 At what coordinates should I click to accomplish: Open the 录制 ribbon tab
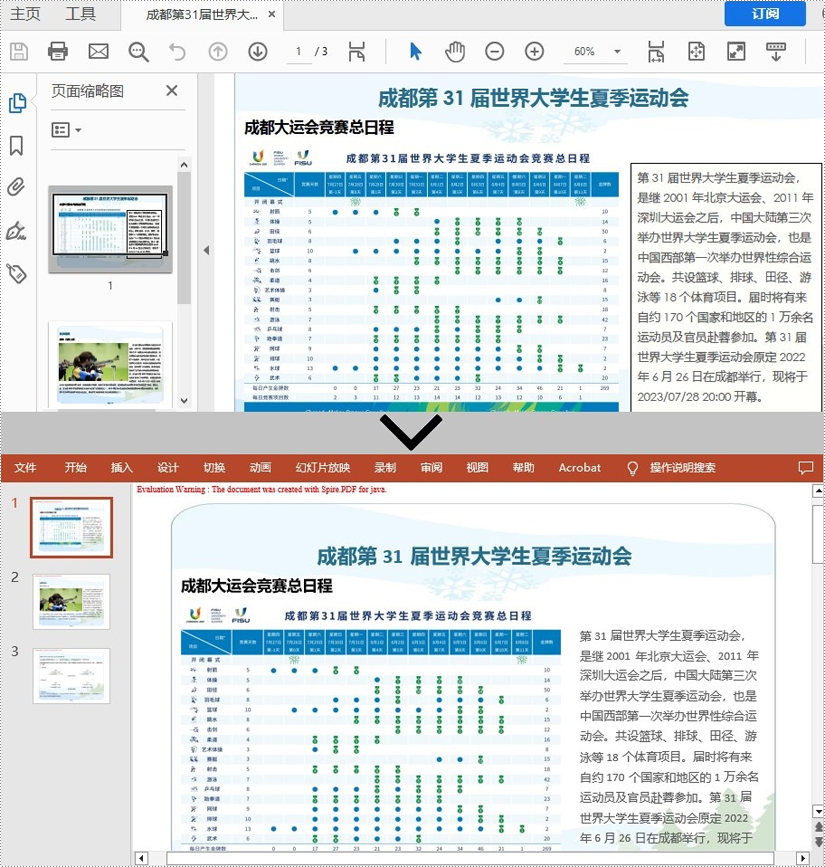[385, 468]
